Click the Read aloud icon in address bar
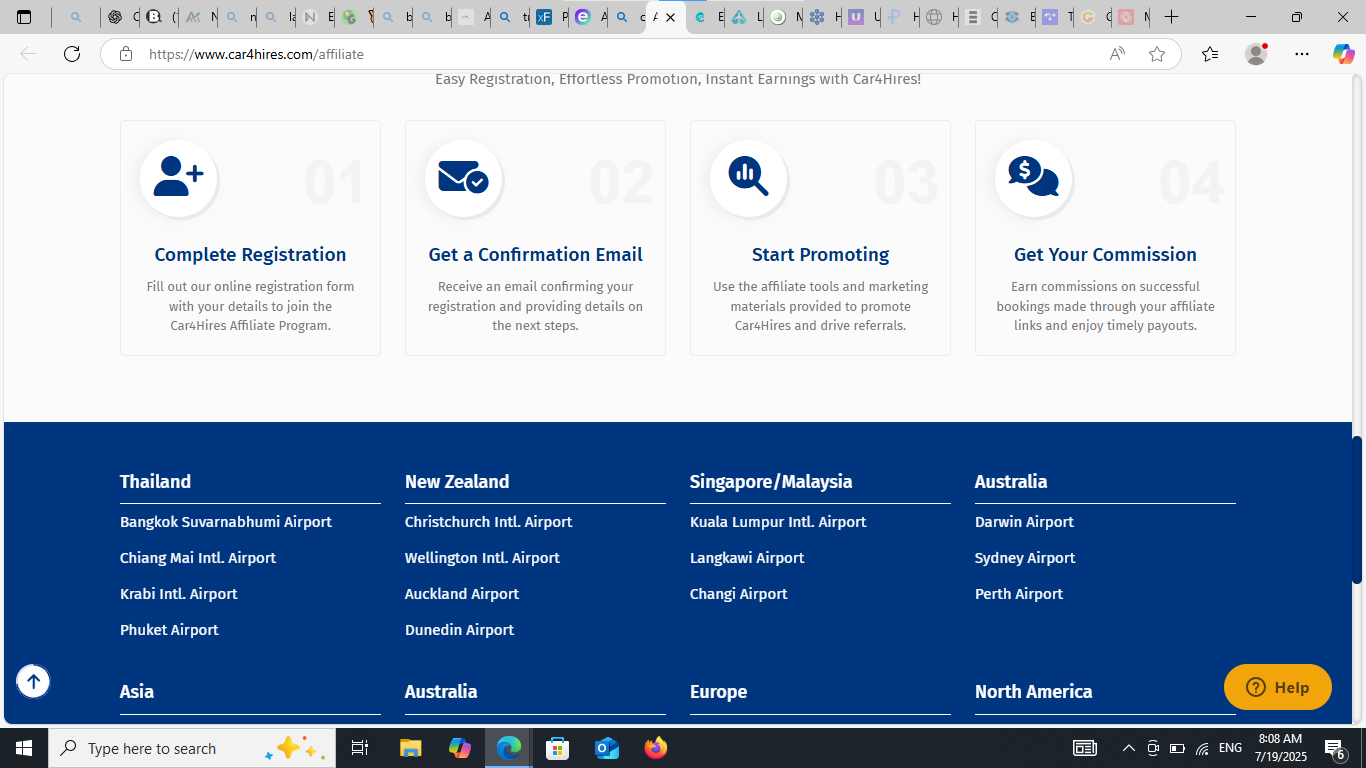Screen dimensions: 1366x768 point(1117,54)
